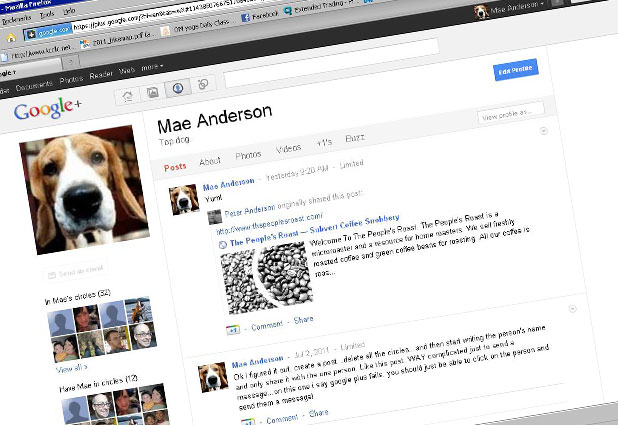This screenshot has width=618, height=425.
Task: Click bald man with glasses in Mae's circles
Action: coord(143,335)
